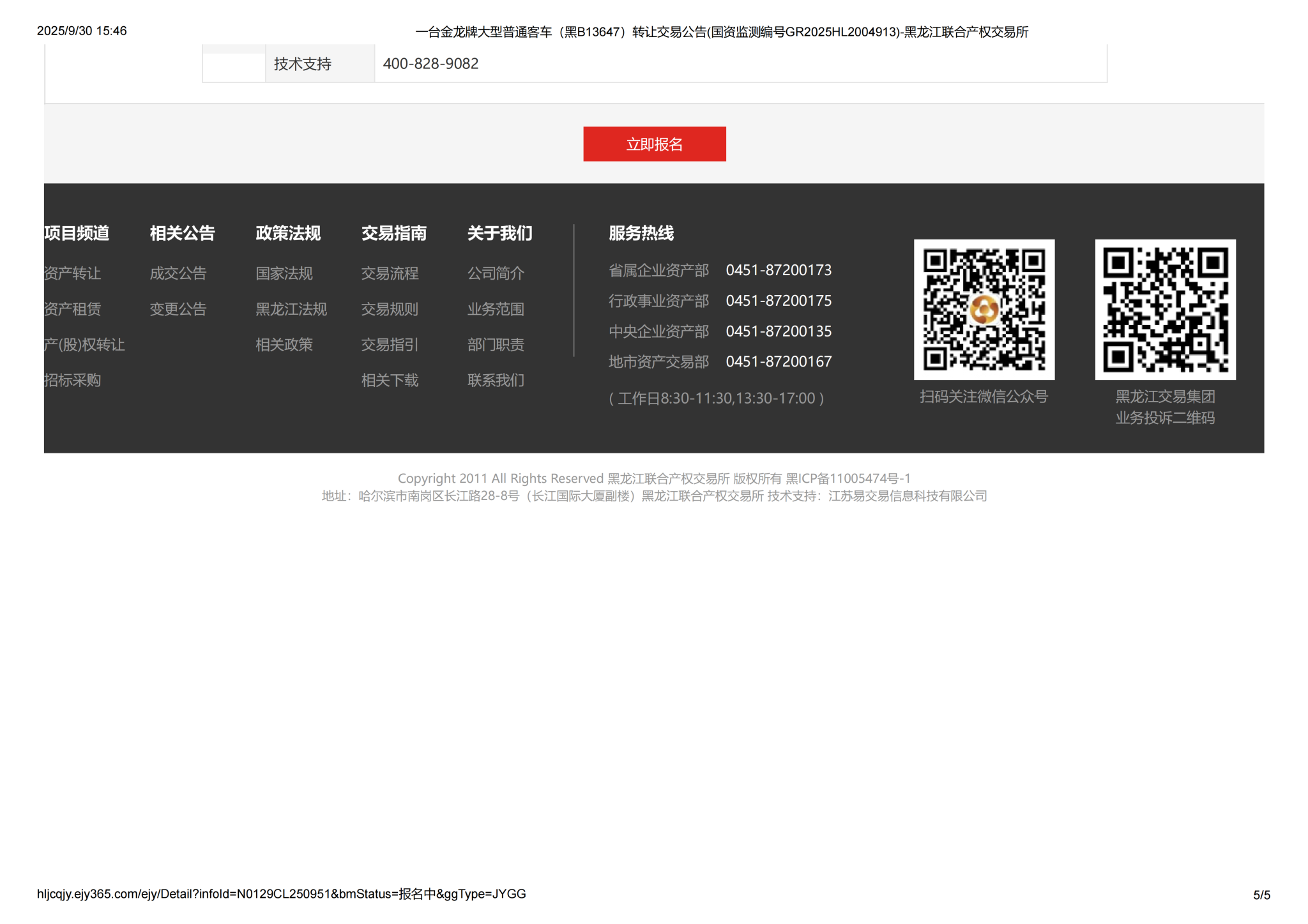Open the 相关下载 downloads link

click(390, 381)
